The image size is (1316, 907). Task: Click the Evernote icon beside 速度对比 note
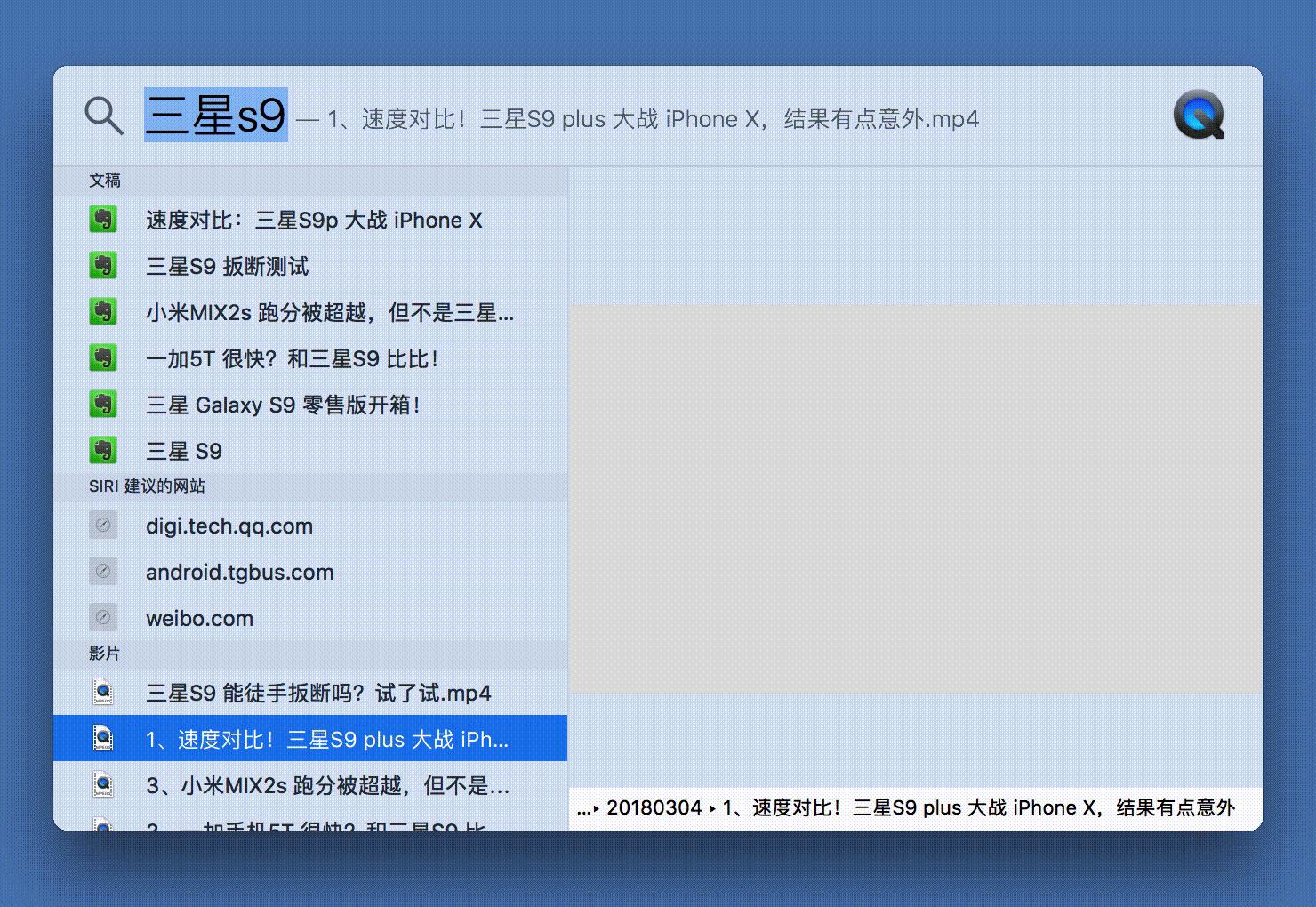pos(103,219)
